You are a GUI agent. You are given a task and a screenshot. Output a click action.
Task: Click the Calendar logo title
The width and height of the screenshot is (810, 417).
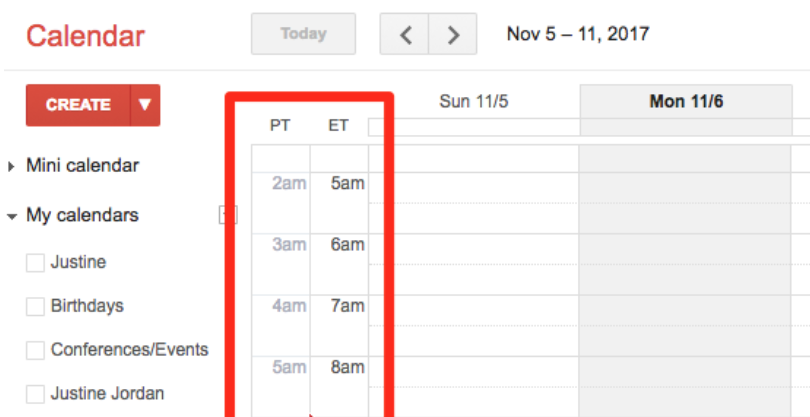click(x=85, y=36)
